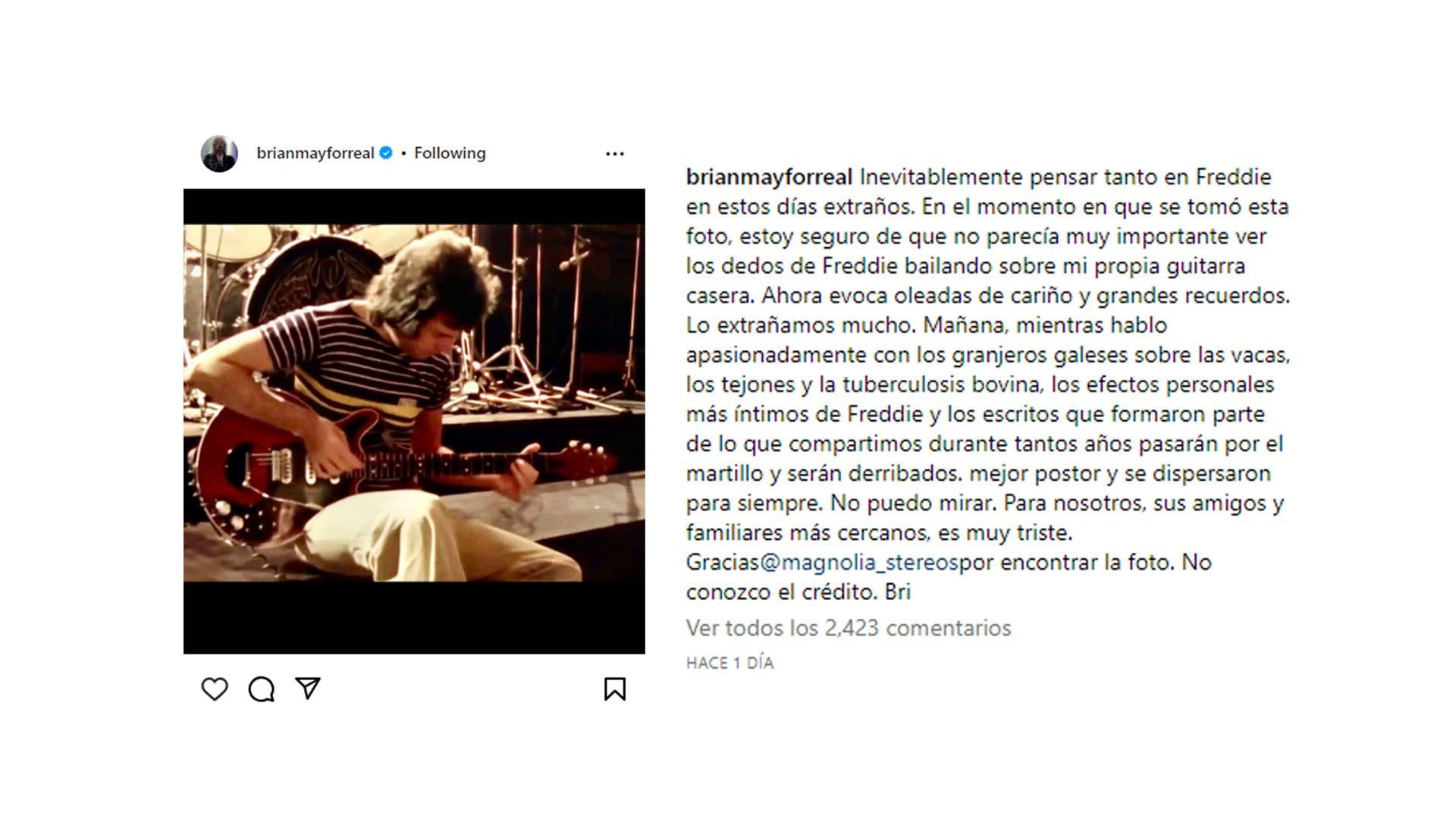Viewport: 1456px width, 819px height.
Task: Open the brianmayforreal username in the post header
Action: coord(315,153)
